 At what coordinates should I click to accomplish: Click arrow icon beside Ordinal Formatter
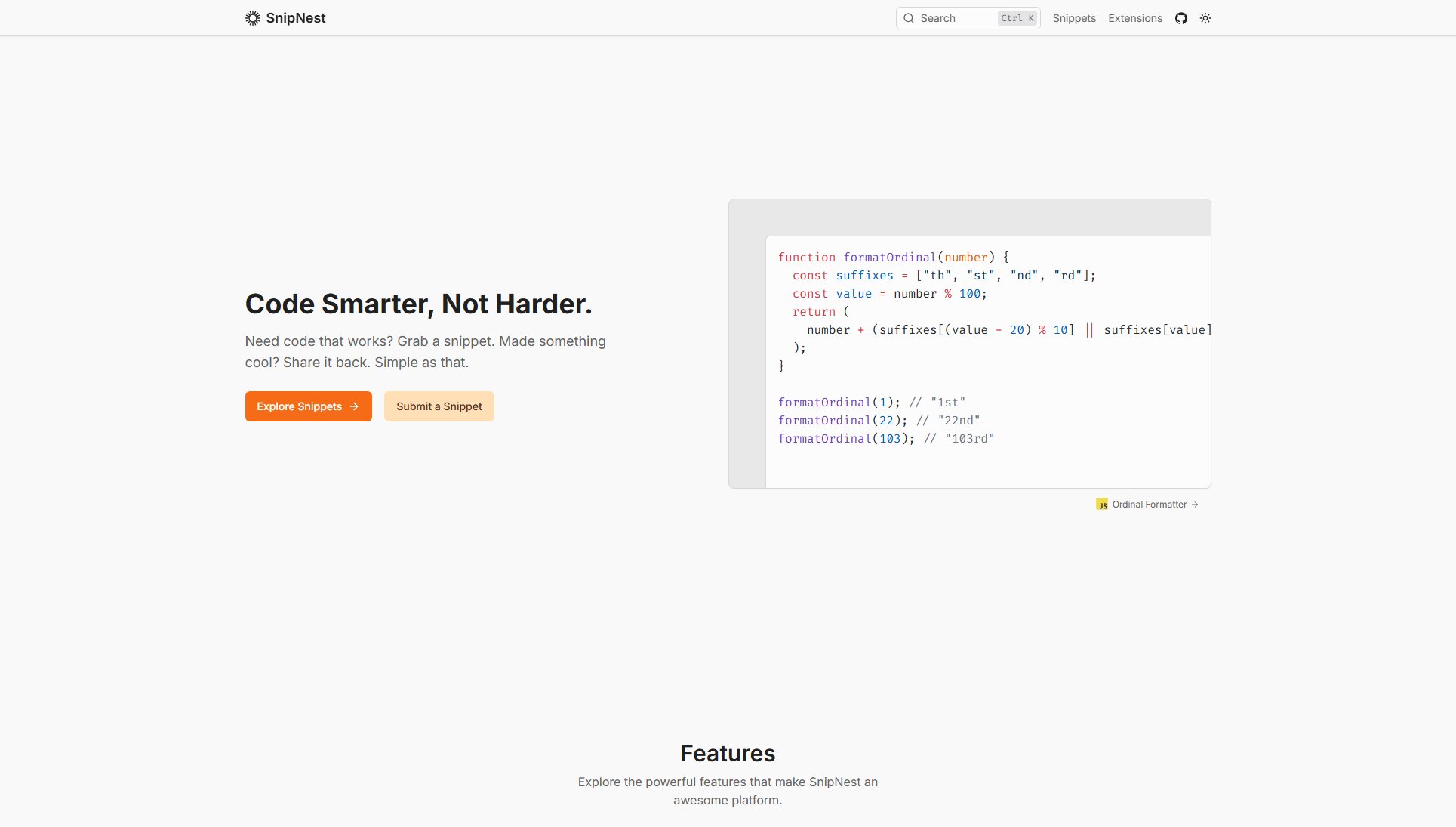1195,505
